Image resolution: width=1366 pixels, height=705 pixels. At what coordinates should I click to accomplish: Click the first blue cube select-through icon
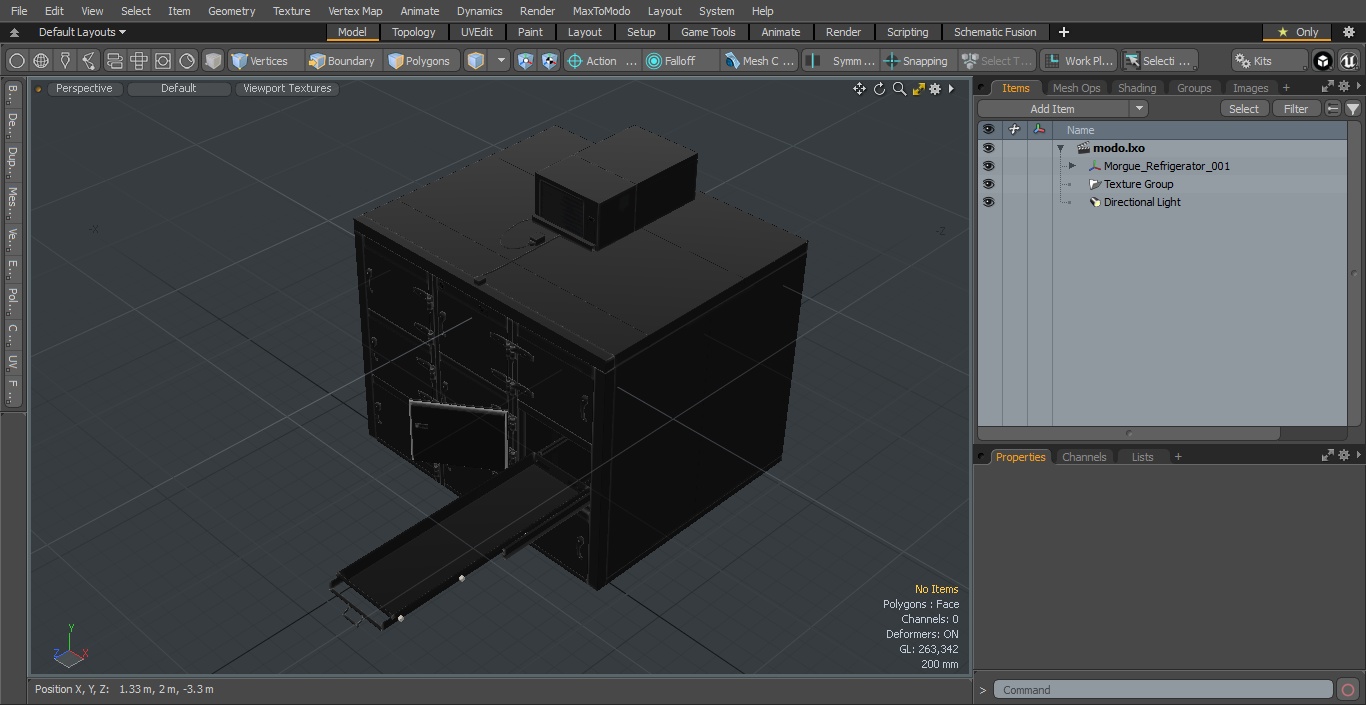[x=526, y=61]
